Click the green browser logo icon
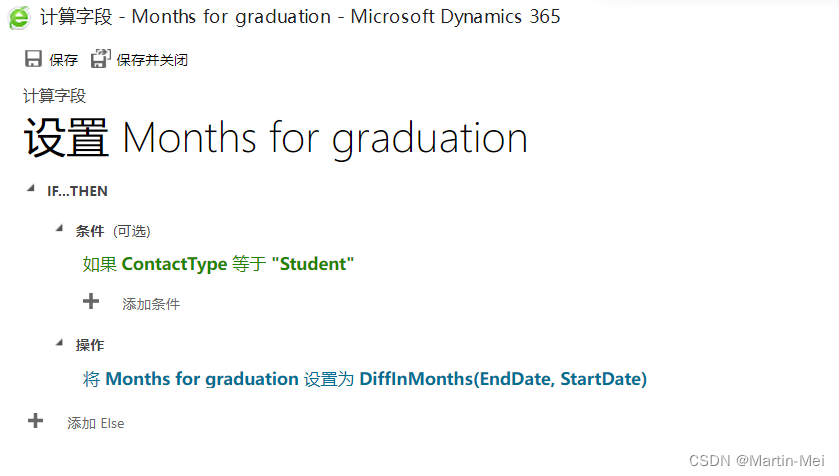Screen dimensions: 839x476 click(19, 17)
